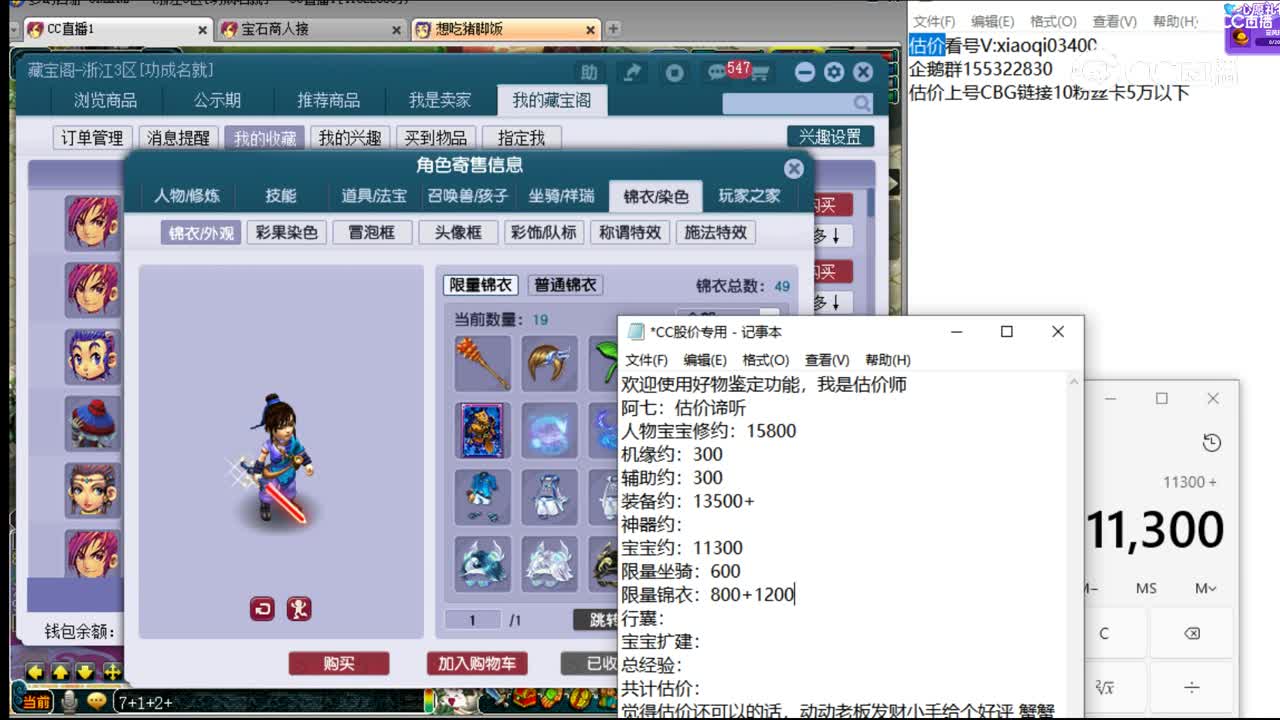Image resolution: width=1280 pixels, height=720 pixels.
Task: Click the speech bubble emoji icon
Action: click(x=96, y=701)
